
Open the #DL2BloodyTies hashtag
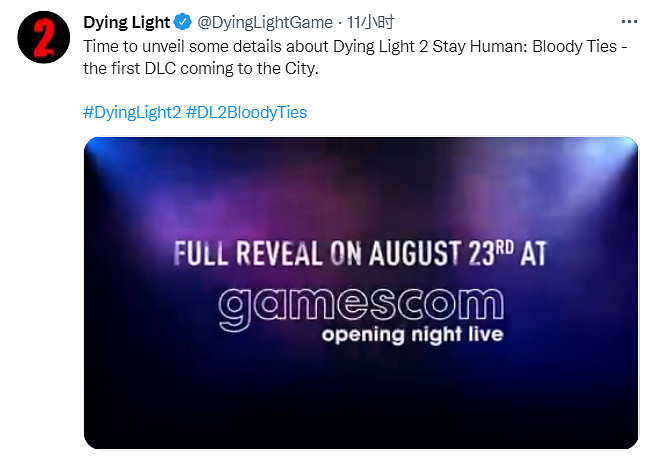click(x=247, y=112)
